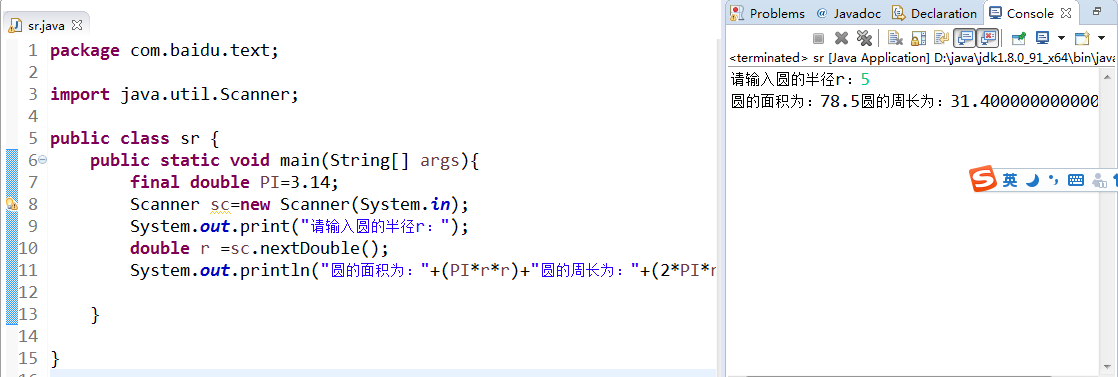This screenshot has width=1118, height=377.
Task: Toggle Scroll Lock in the Console
Action: click(x=918, y=38)
